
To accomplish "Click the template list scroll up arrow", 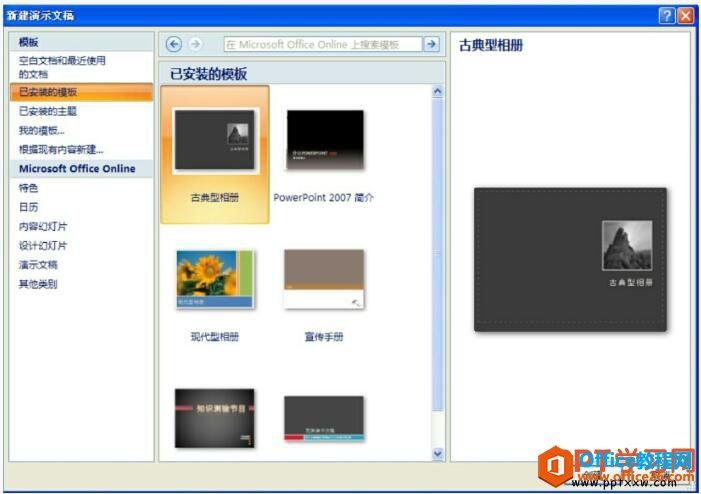I will [438, 92].
